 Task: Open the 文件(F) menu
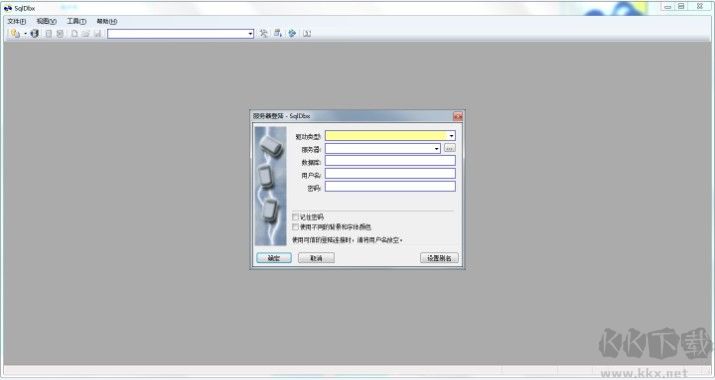(16, 21)
